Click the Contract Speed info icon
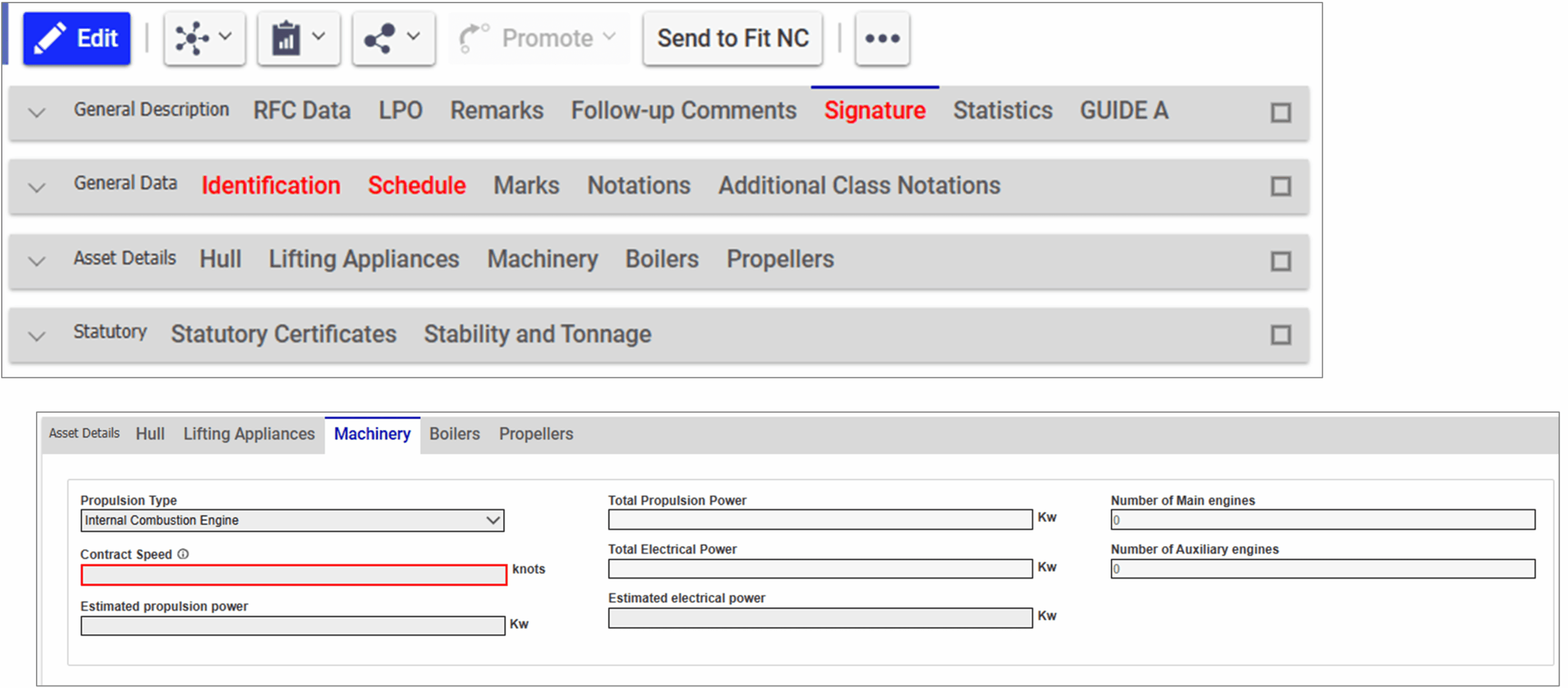 [183, 554]
